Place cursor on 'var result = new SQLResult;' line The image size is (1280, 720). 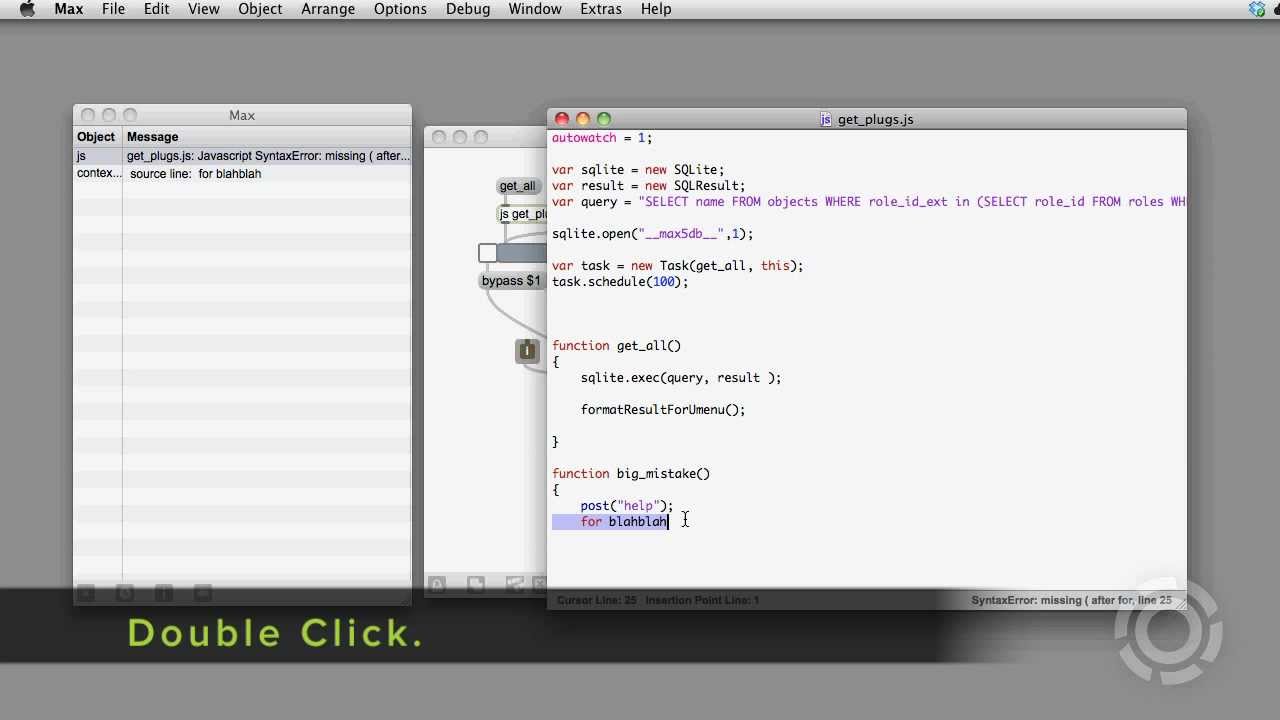coord(649,186)
